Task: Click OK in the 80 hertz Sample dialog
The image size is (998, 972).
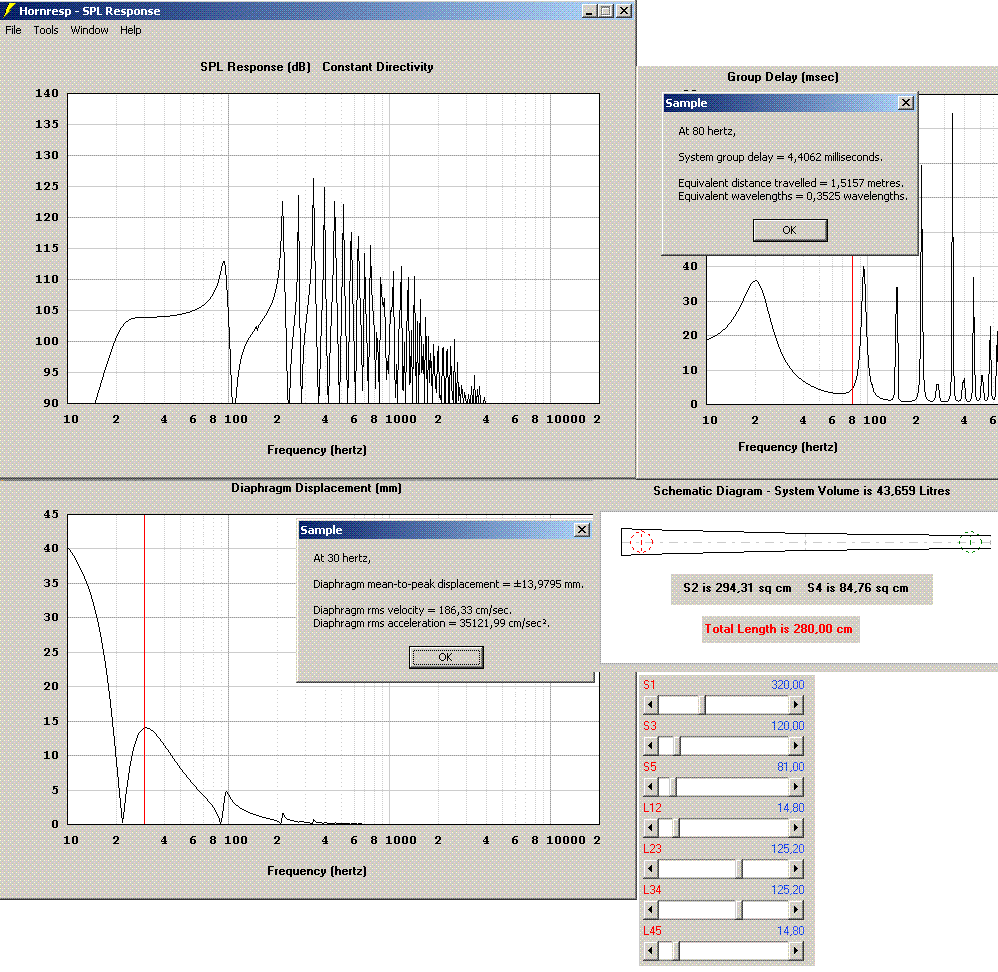Action: [x=790, y=230]
